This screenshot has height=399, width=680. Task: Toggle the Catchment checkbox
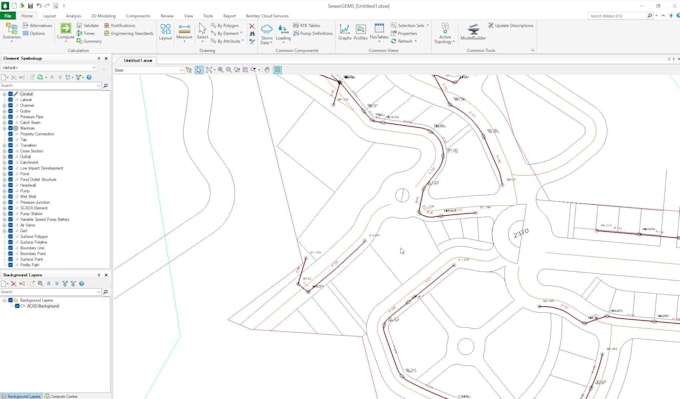pyautogui.click(x=10, y=162)
